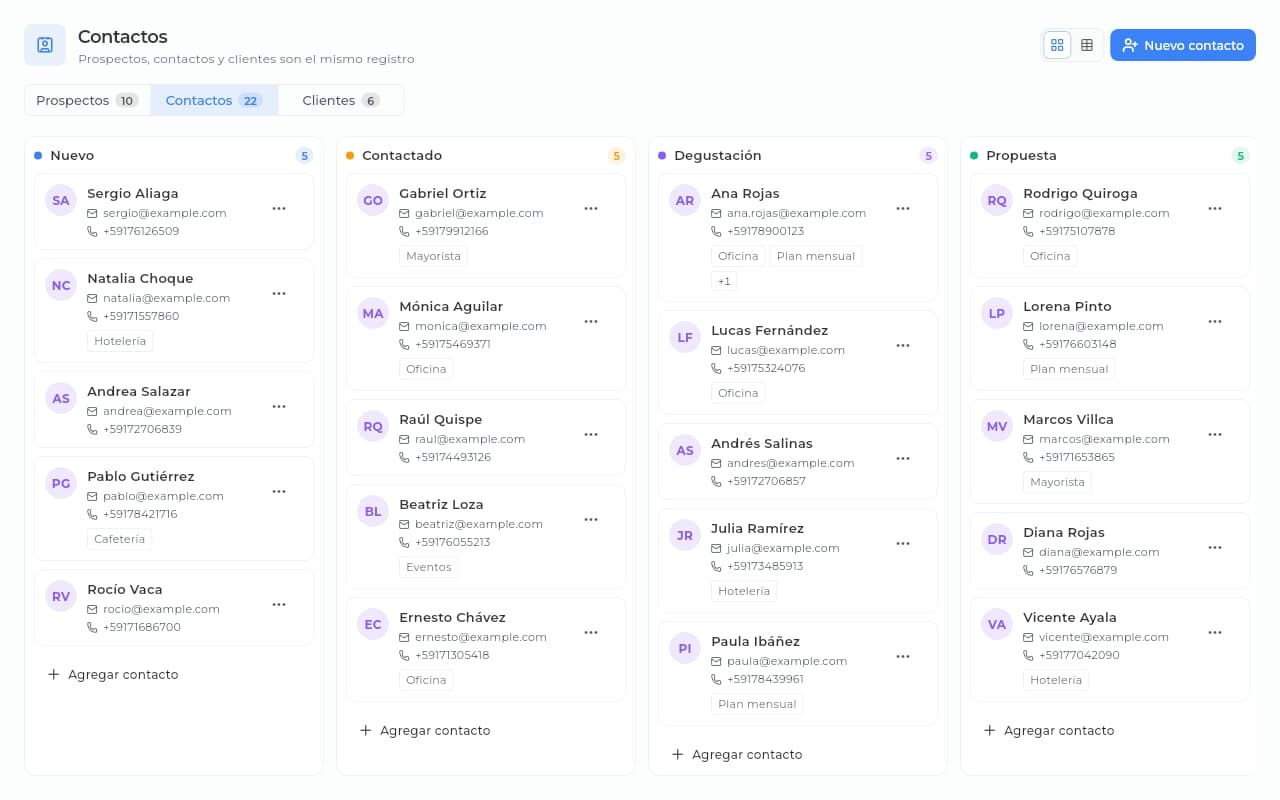Click the three-dot icon for Diana Rojas

[x=1215, y=547]
